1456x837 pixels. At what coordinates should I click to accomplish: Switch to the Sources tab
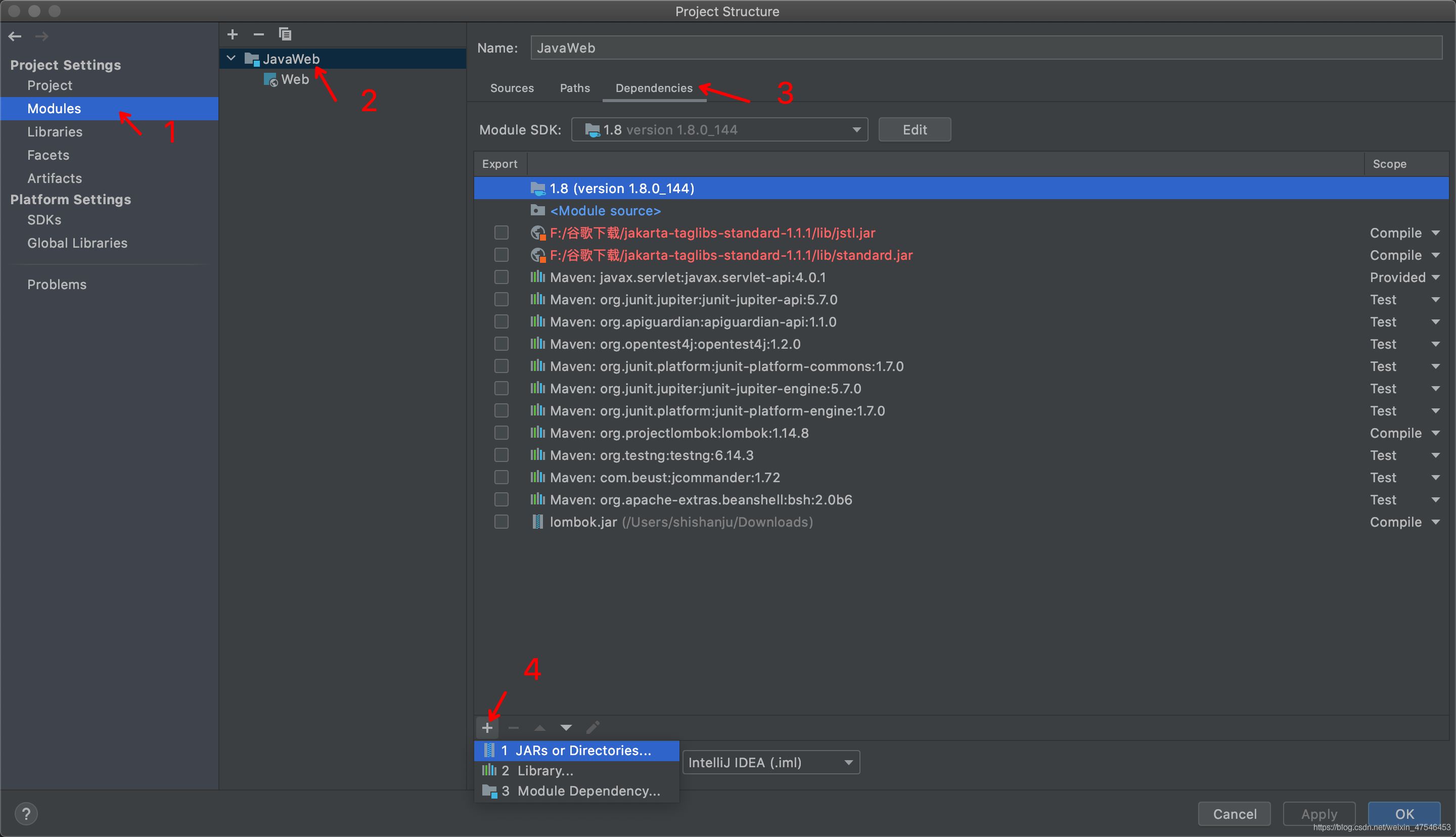(512, 88)
